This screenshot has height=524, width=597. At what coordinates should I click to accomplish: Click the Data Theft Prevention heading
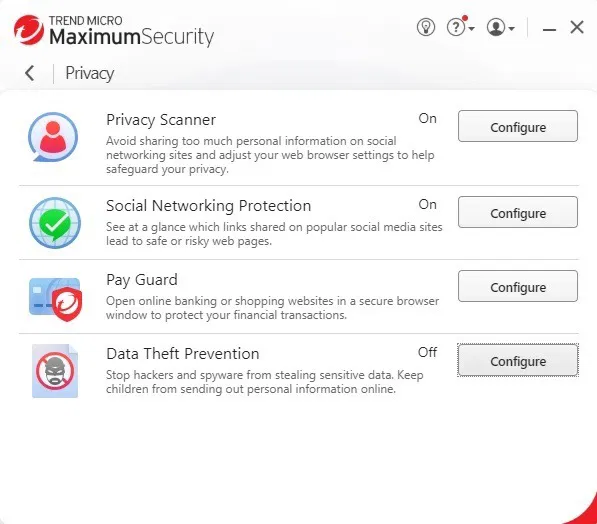183,354
